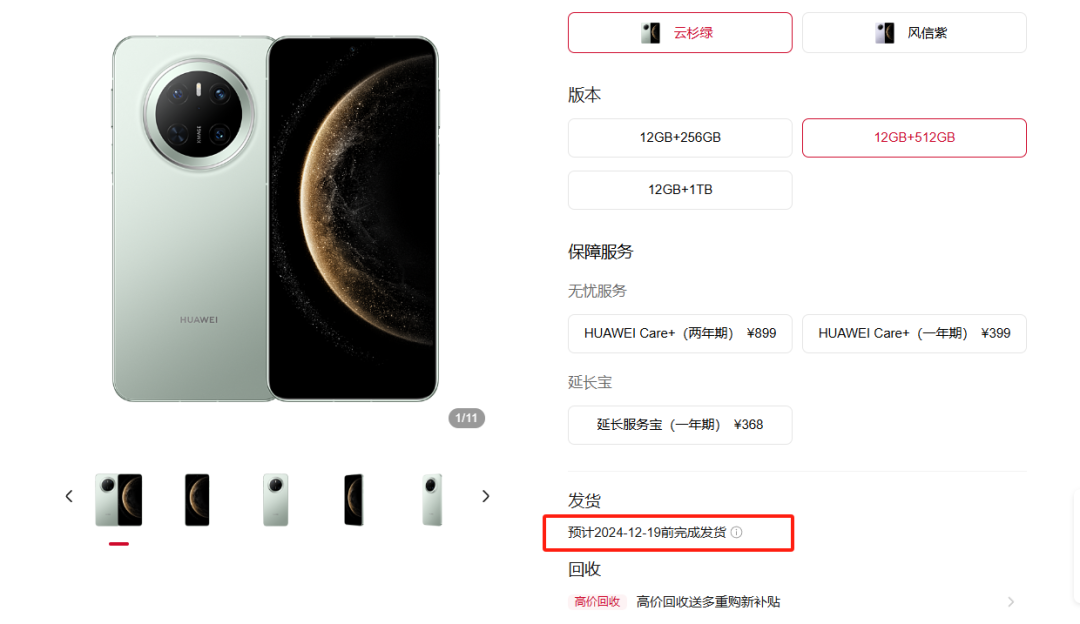The width and height of the screenshot is (1080, 624).
Task: Open the 高价回收 trade-in tag
Action: [x=597, y=602]
